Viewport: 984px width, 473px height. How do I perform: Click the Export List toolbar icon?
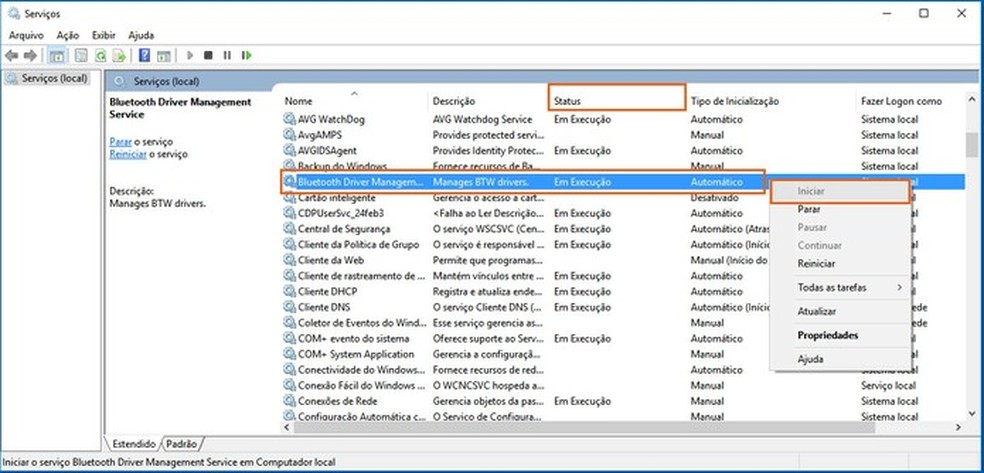pos(119,56)
